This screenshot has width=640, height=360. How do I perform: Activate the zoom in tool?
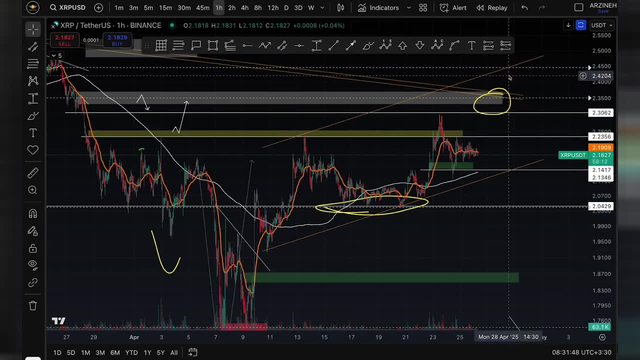click(x=33, y=190)
